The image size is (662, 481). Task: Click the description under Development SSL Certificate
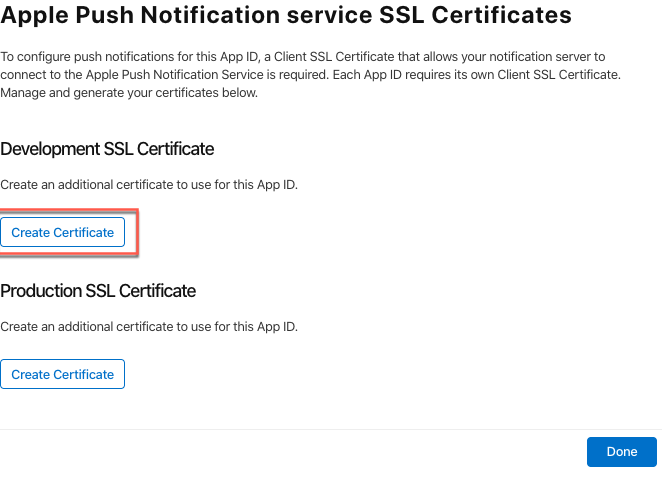tap(149, 185)
